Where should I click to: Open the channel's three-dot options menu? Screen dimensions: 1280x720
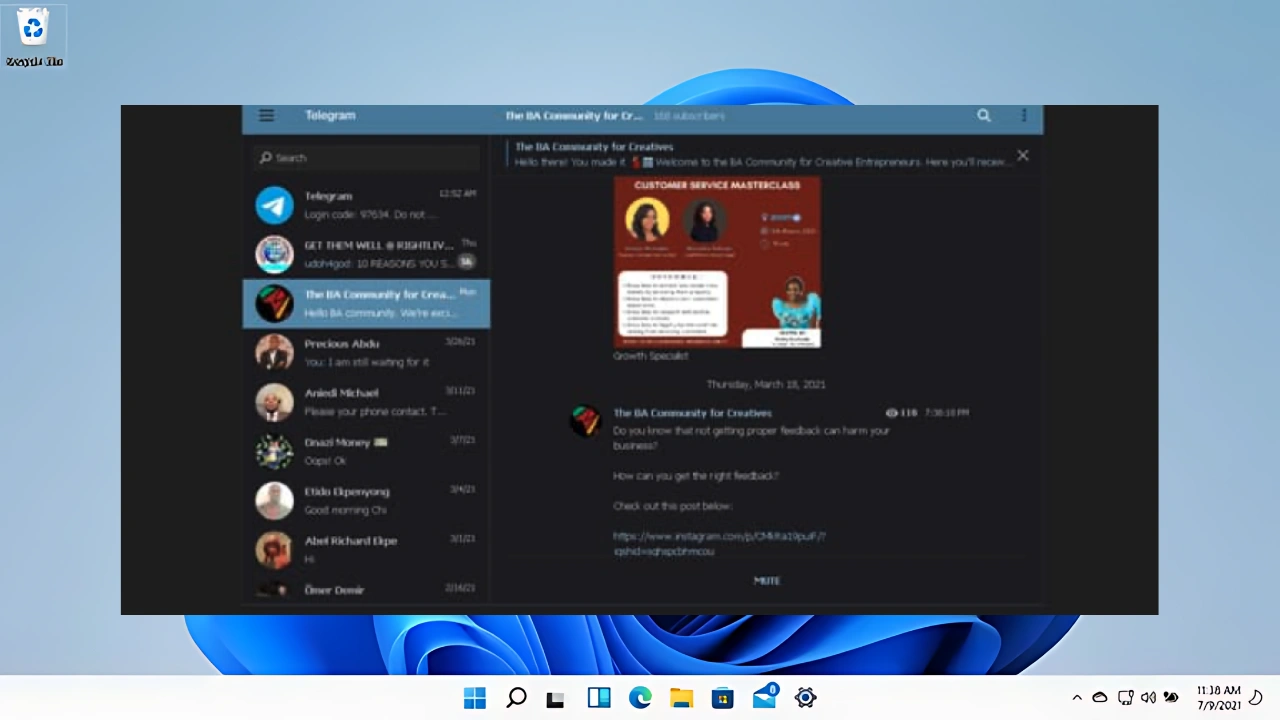1023,115
